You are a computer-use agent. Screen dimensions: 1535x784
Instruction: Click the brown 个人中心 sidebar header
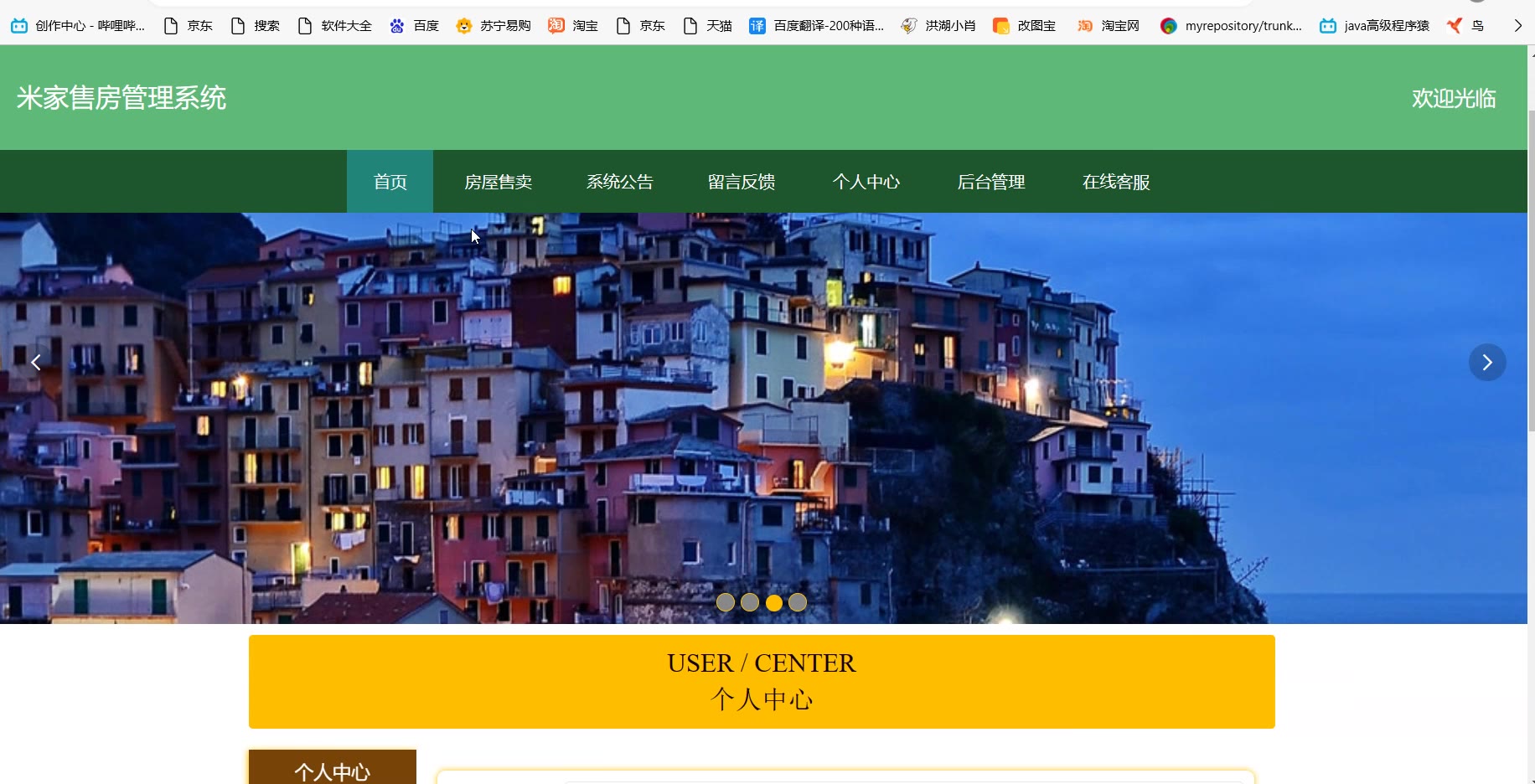coord(333,767)
